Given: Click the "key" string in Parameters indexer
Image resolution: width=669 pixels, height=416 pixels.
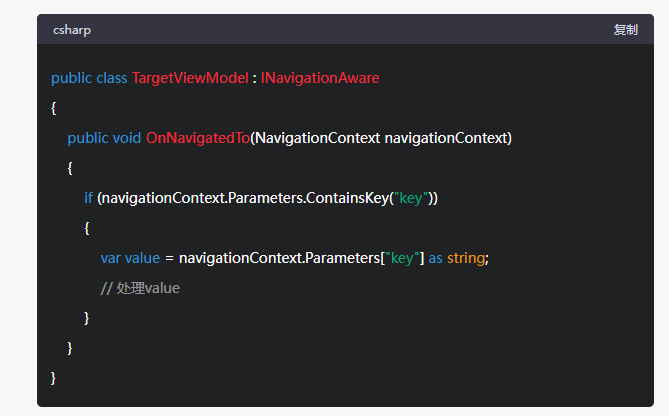Looking at the screenshot, I should click(x=402, y=258).
